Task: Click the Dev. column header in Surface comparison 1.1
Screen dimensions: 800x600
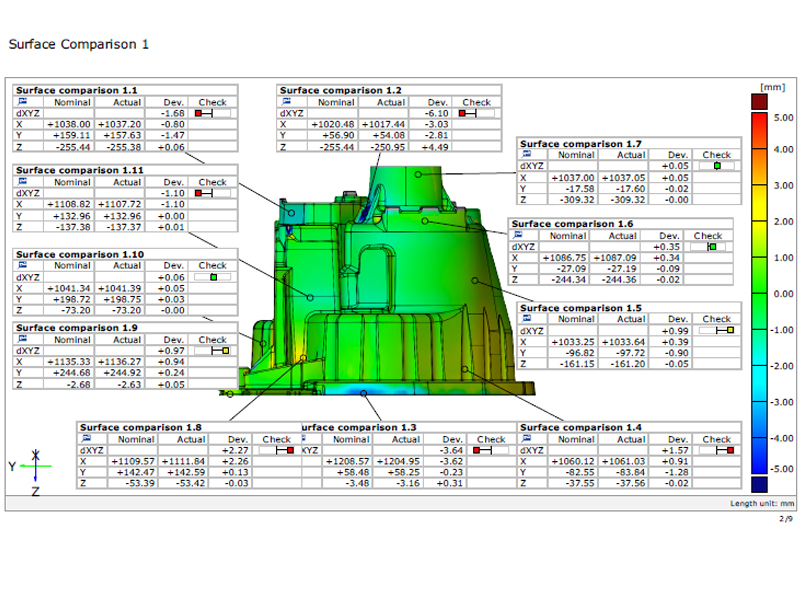Action: coord(172,102)
